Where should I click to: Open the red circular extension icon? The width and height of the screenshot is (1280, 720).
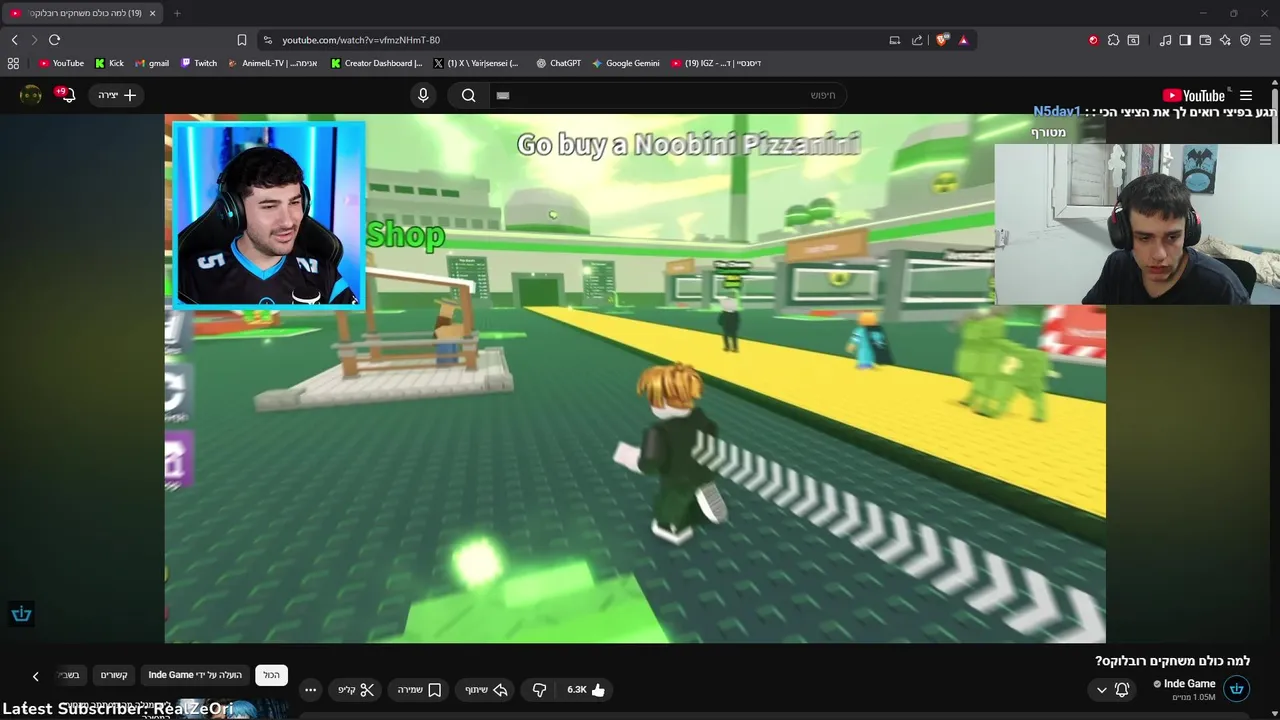click(x=1093, y=40)
